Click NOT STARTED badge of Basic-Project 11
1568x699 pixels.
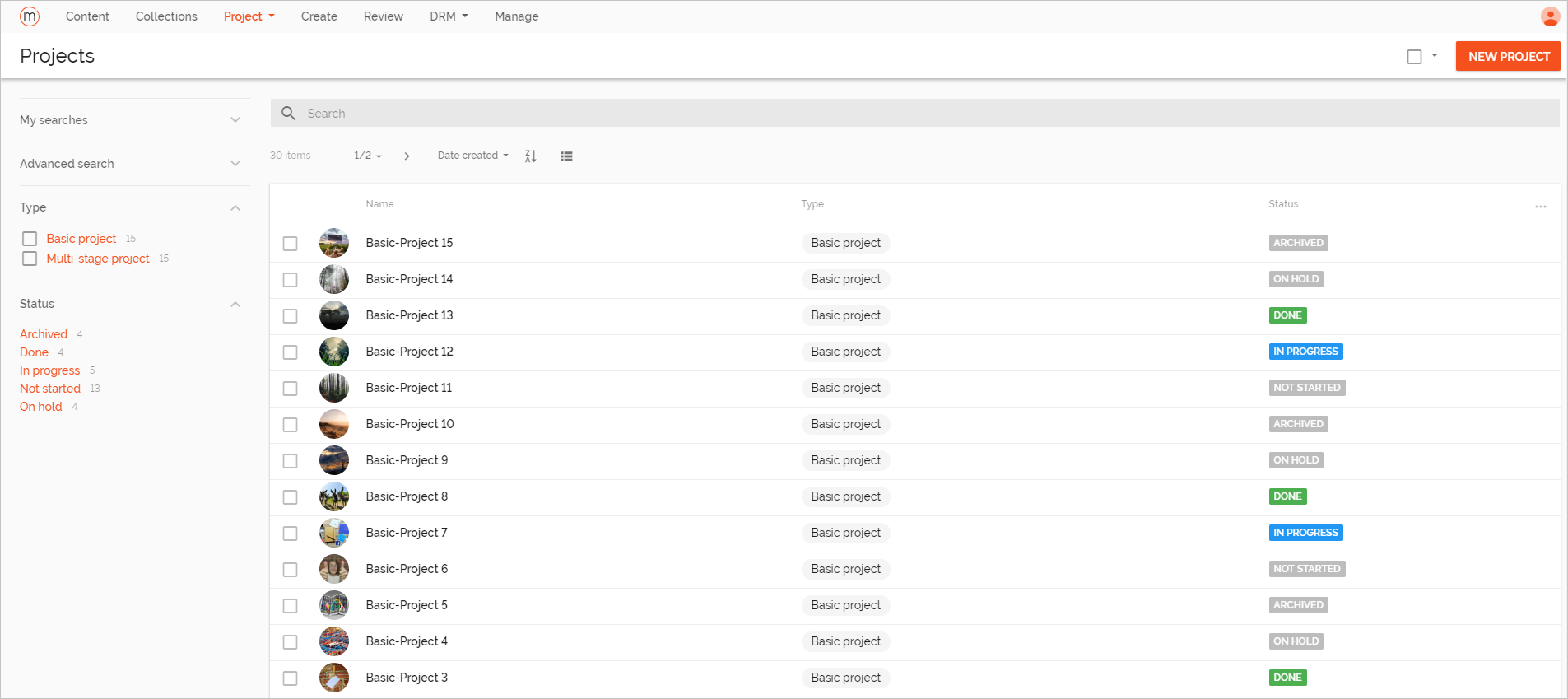[x=1307, y=388]
